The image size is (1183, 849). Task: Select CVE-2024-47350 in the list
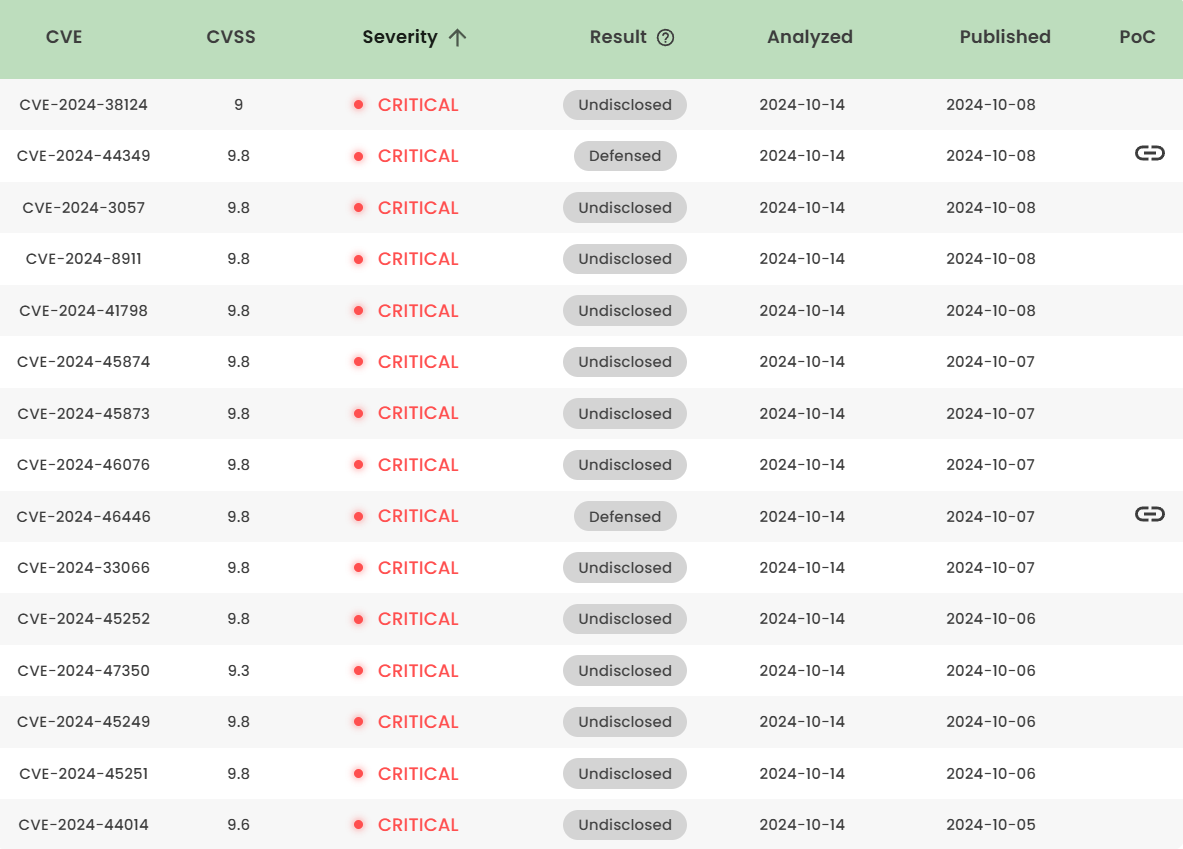click(x=84, y=671)
